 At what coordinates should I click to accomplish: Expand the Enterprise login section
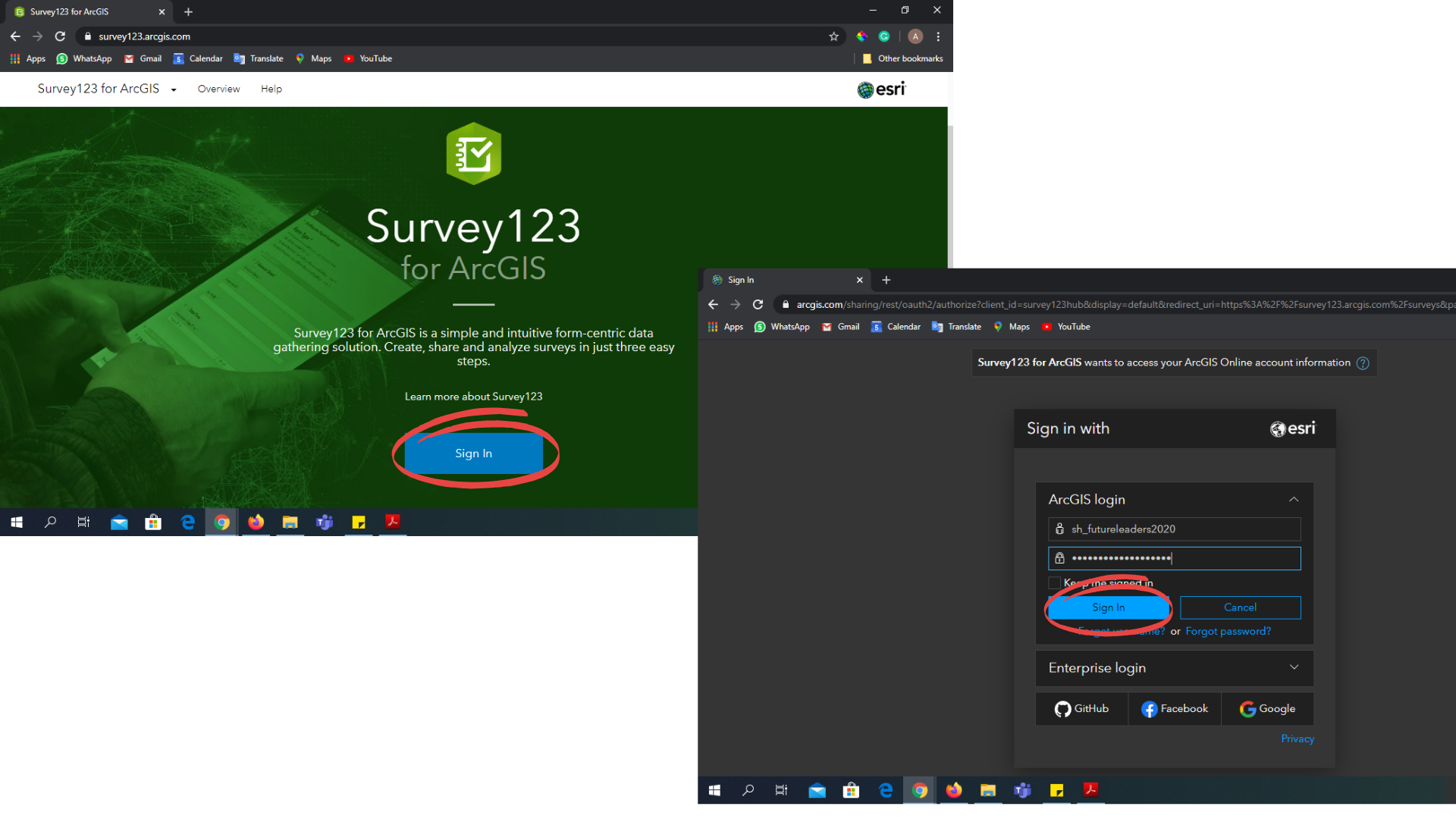[x=1174, y=668]
